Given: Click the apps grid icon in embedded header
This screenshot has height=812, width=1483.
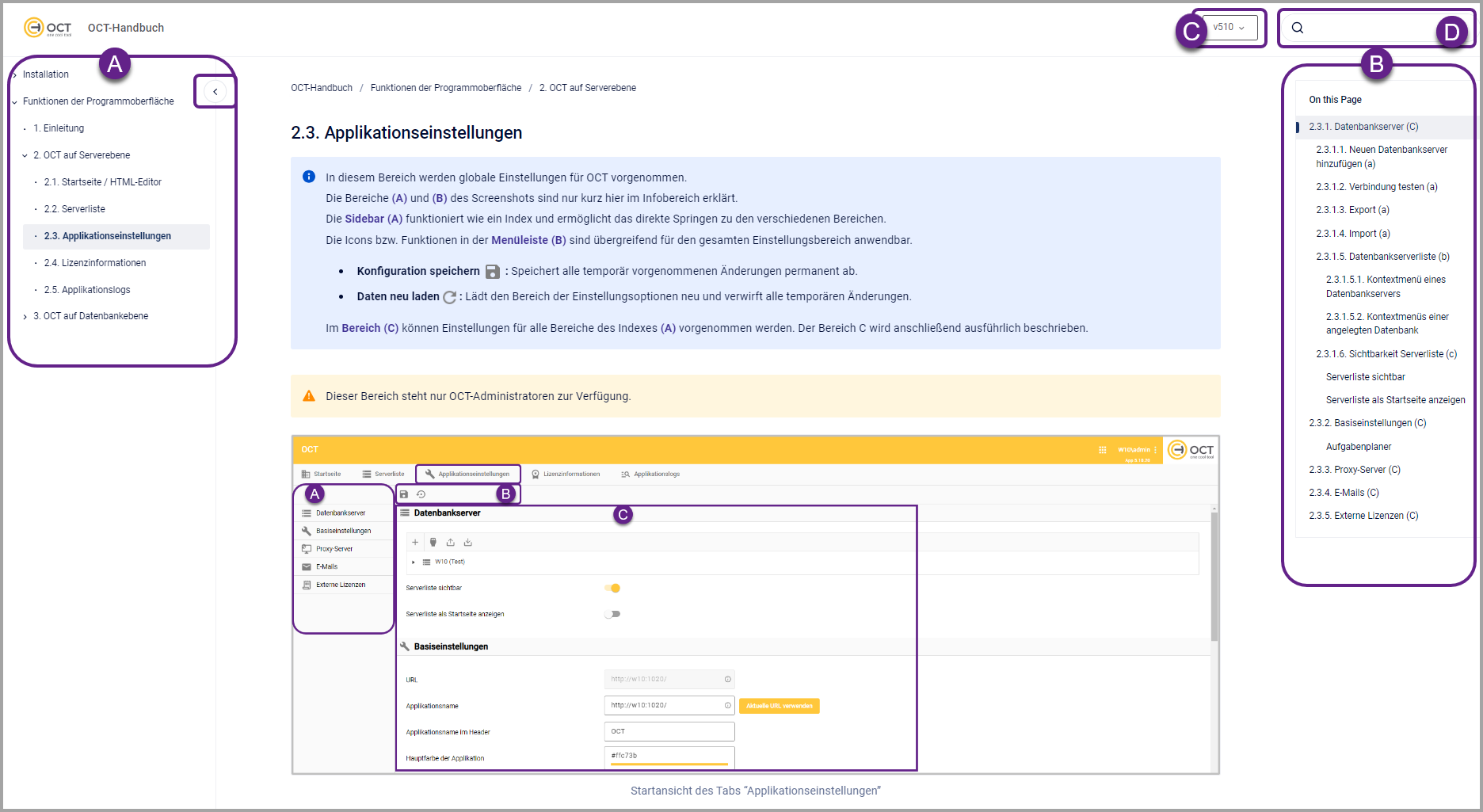Looking at the screenshot, I should coord(1103,450).
